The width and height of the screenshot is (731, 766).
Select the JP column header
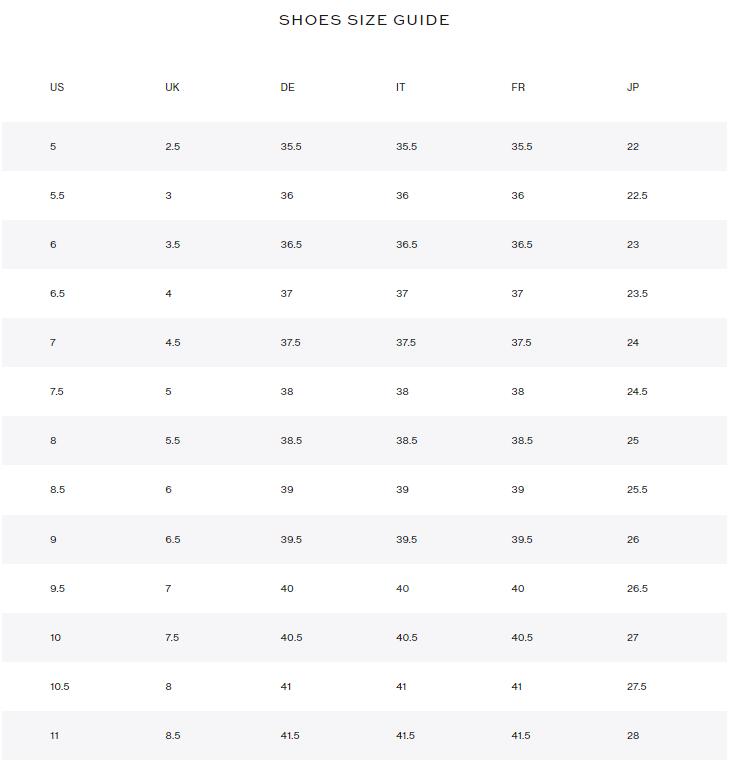[x=633, y=87]
